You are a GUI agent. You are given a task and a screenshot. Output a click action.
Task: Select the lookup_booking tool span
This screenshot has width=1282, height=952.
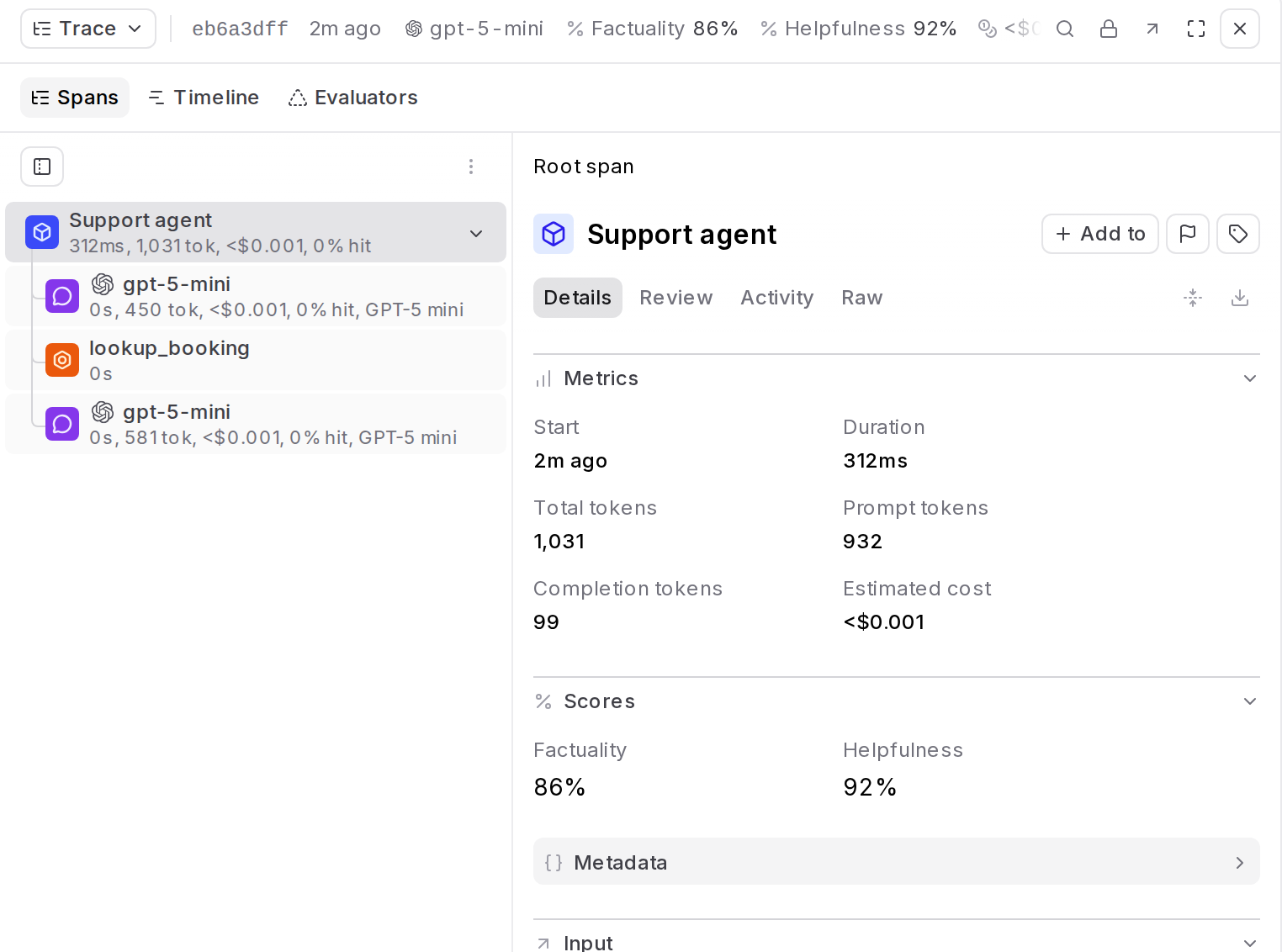[256, 360]
